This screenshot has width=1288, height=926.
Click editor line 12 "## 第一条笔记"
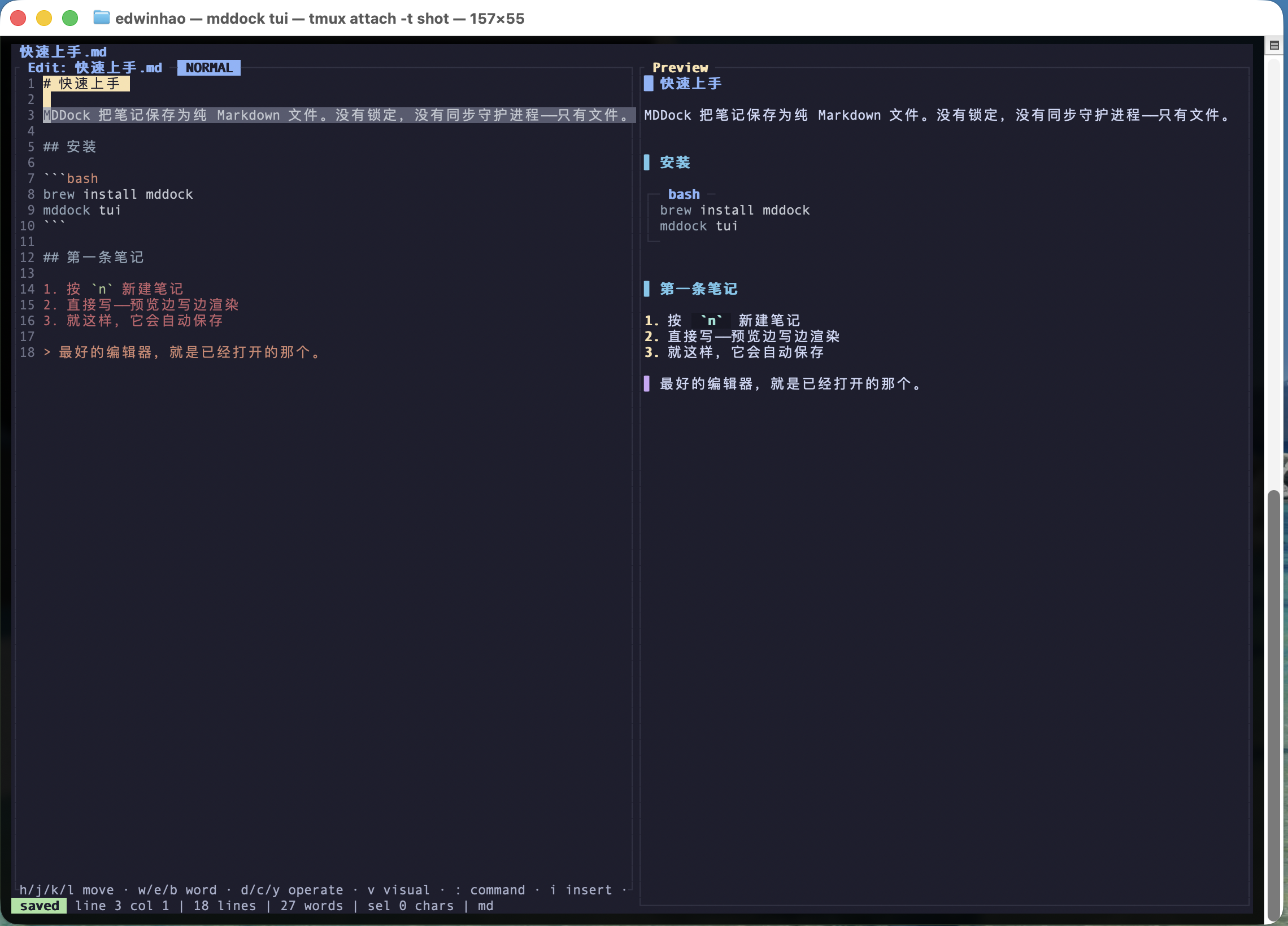pos(94,257)
